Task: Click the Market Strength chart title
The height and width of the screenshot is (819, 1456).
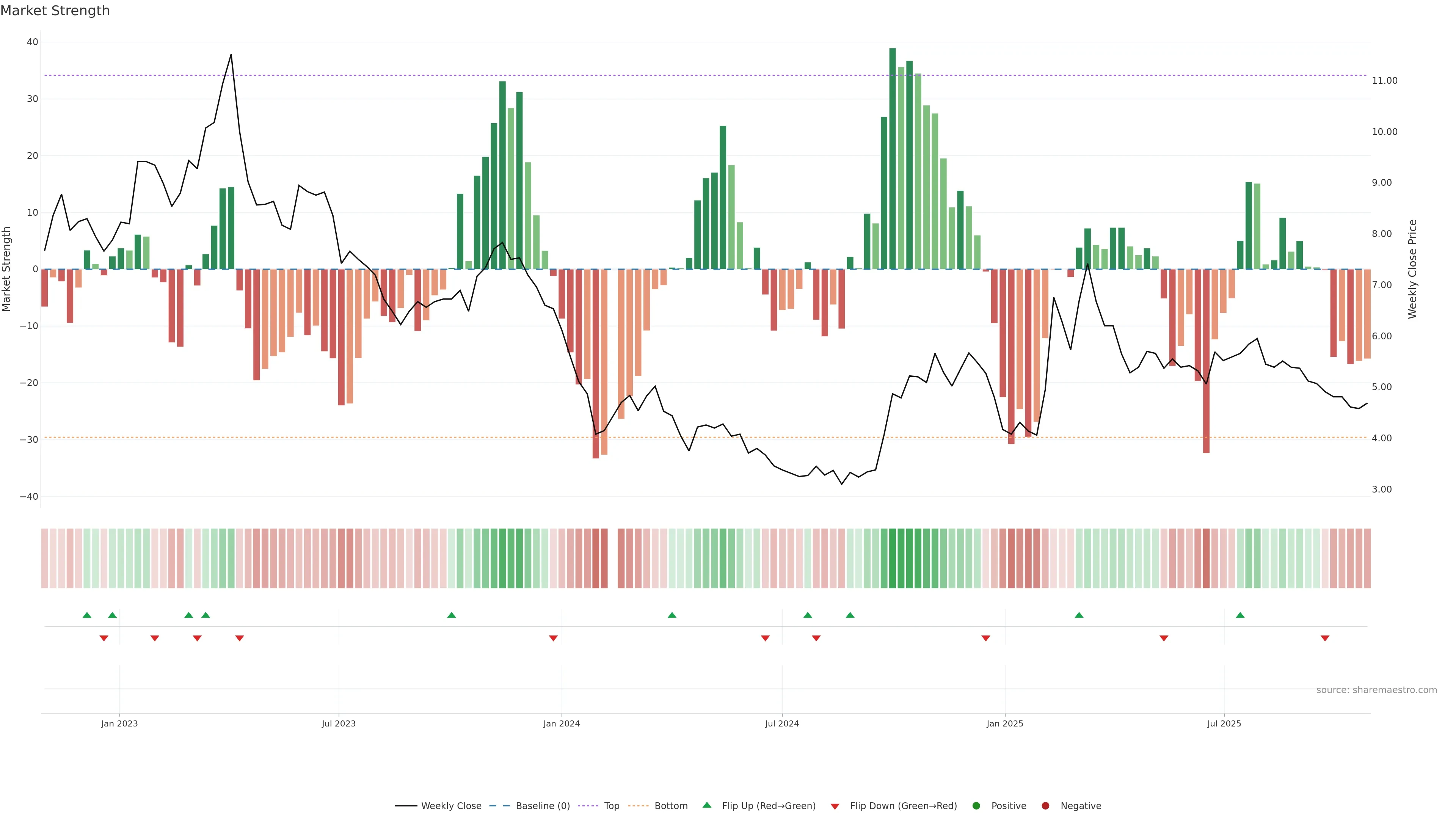Action: [x=55, y=11]
